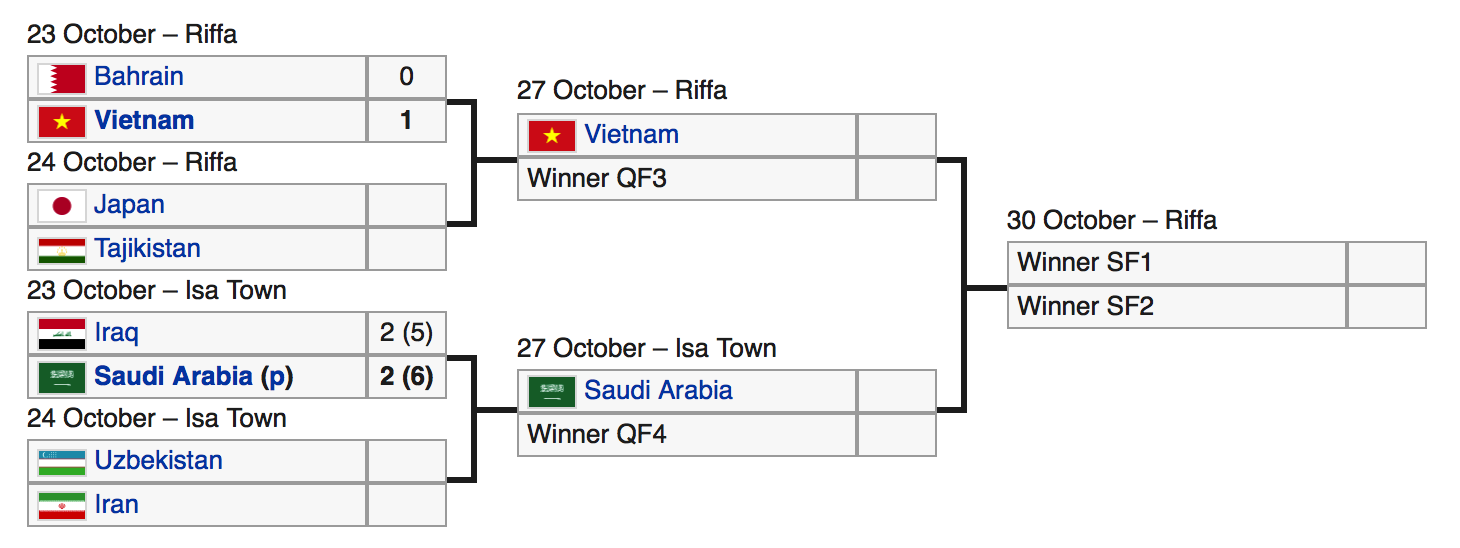Click the Iraq flag icon

click(61, 333)
